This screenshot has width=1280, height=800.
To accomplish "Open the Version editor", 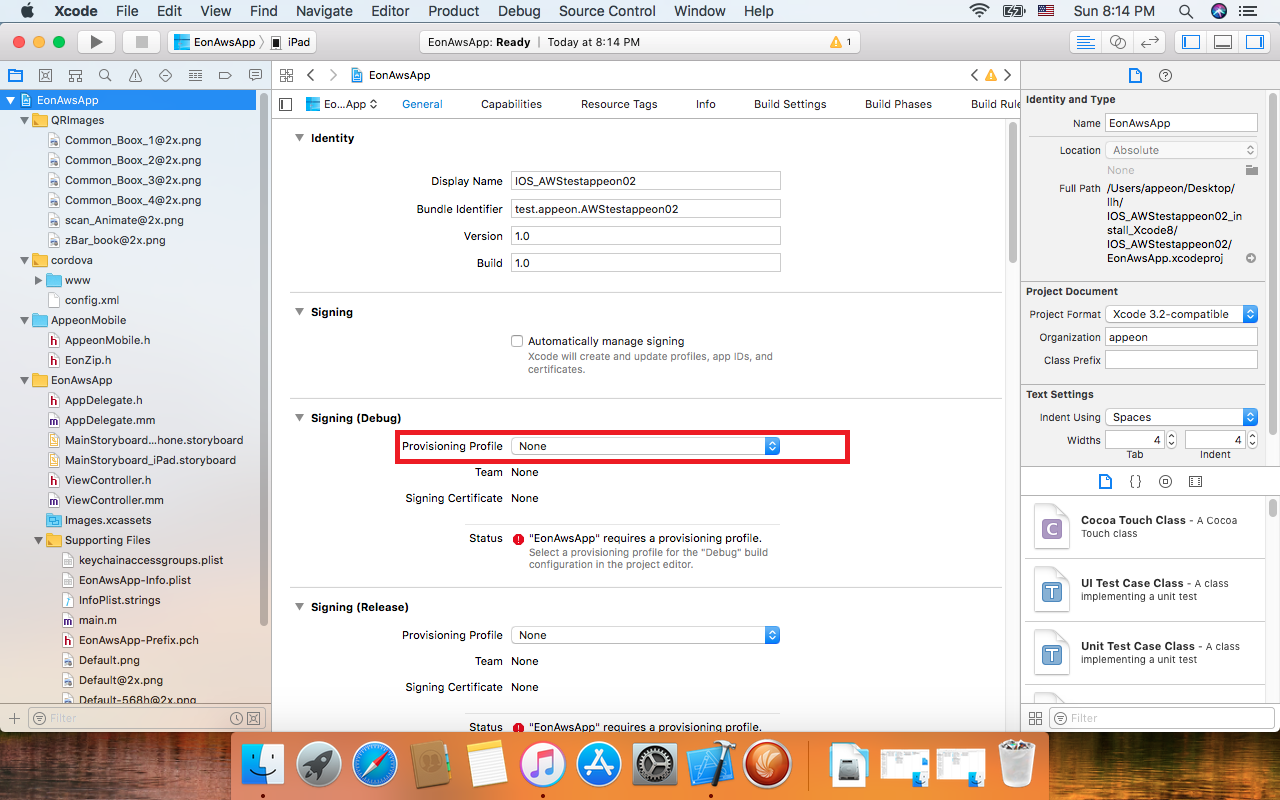I will click(1150, 42).
